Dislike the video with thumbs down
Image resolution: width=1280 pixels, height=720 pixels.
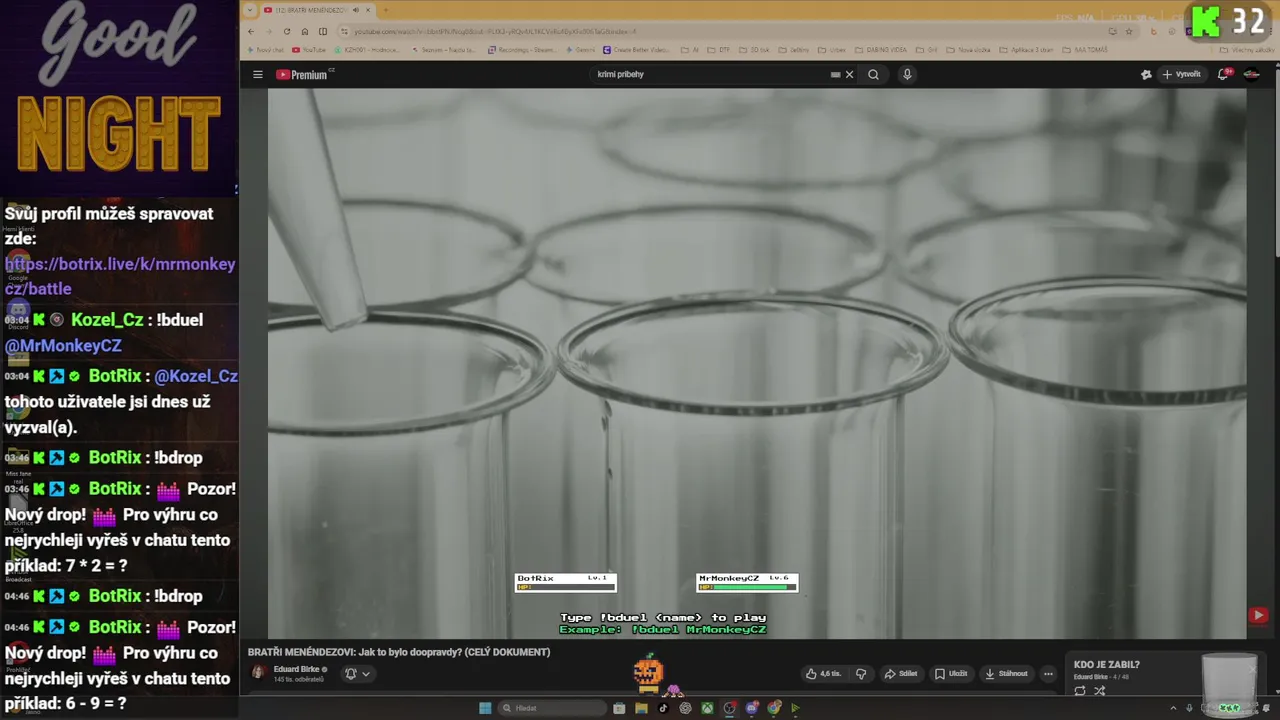861,674
